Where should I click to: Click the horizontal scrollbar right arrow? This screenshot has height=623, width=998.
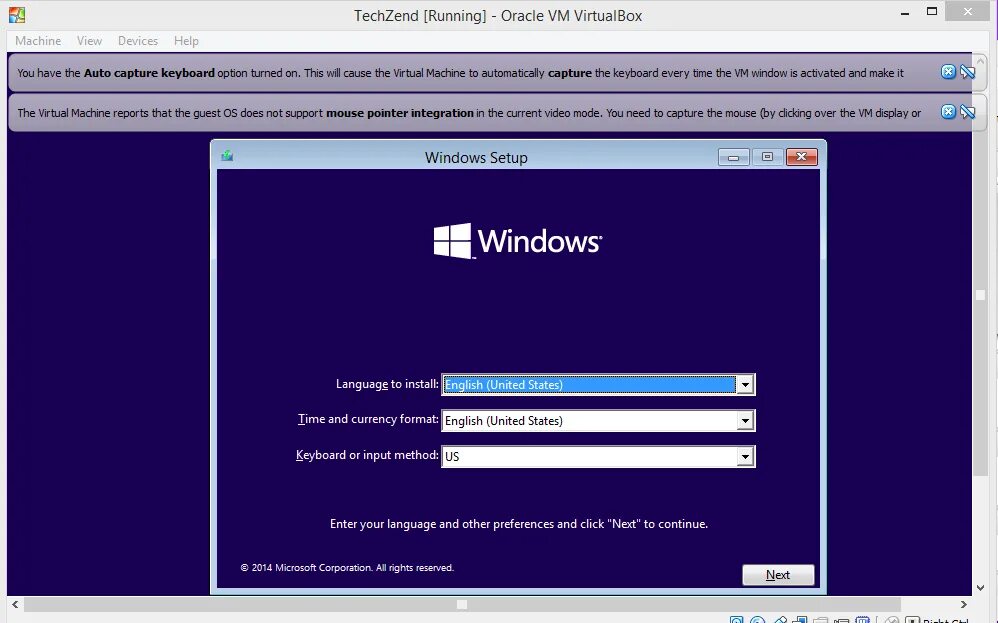point(964,605)
